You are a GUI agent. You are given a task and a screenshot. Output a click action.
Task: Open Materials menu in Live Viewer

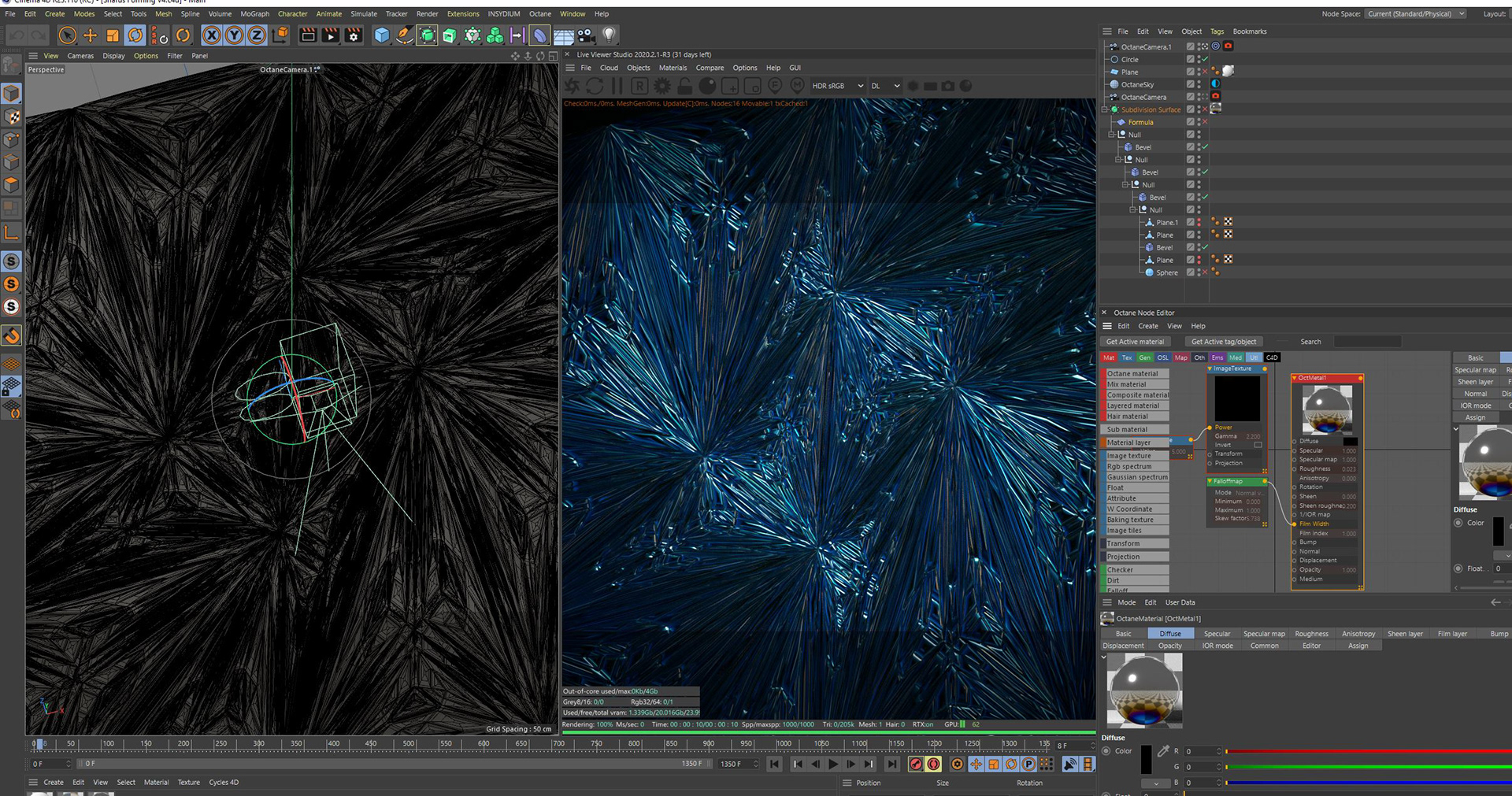click(x=673, y=68)
